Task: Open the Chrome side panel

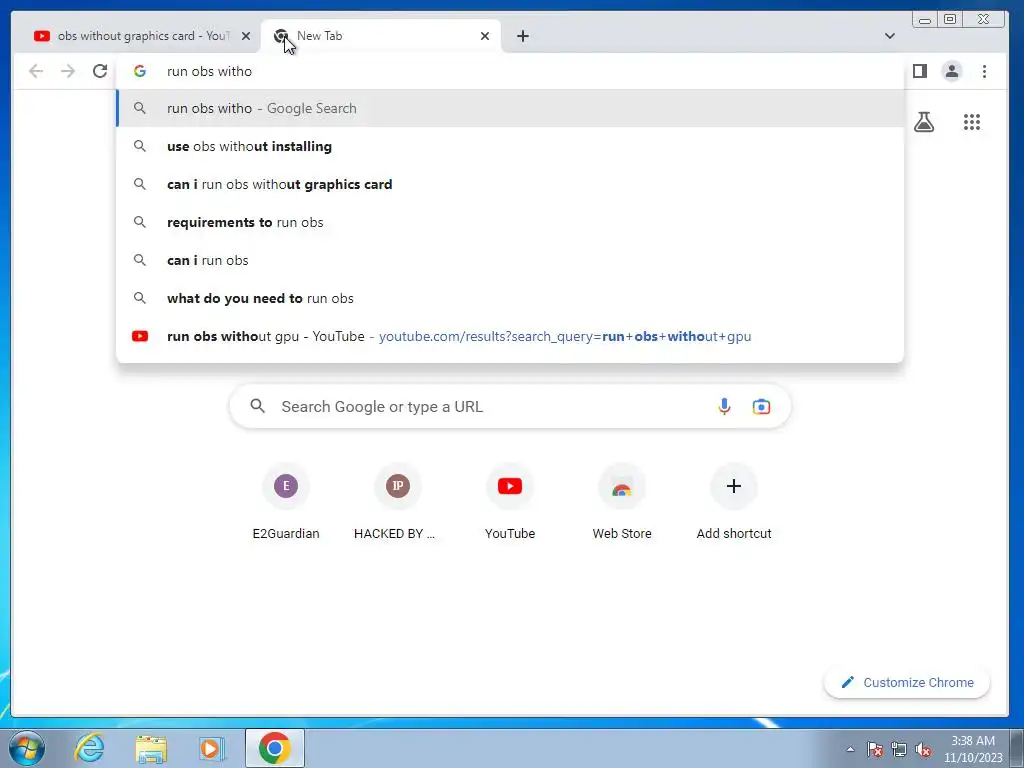Action: [920, 71]
